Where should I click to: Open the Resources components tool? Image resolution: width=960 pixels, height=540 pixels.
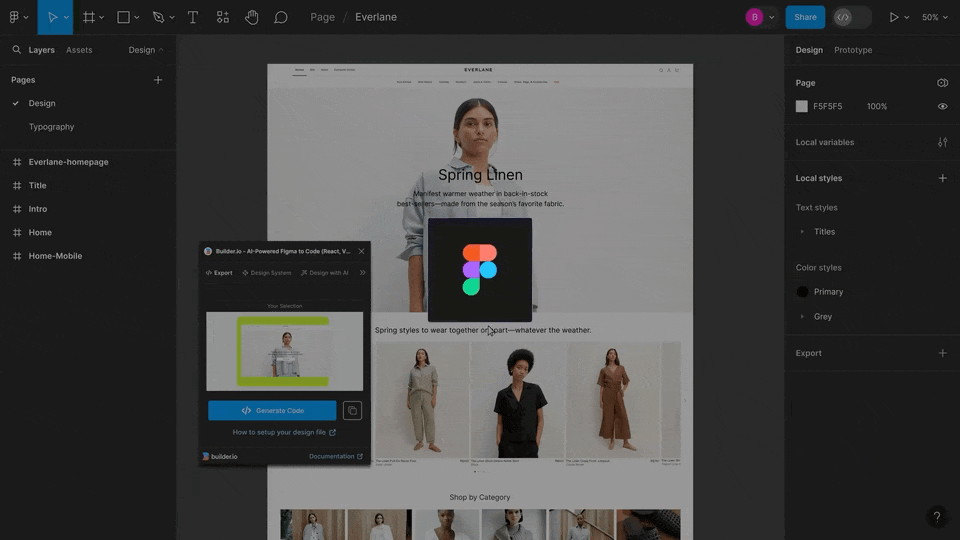click(x=223, y=17)
